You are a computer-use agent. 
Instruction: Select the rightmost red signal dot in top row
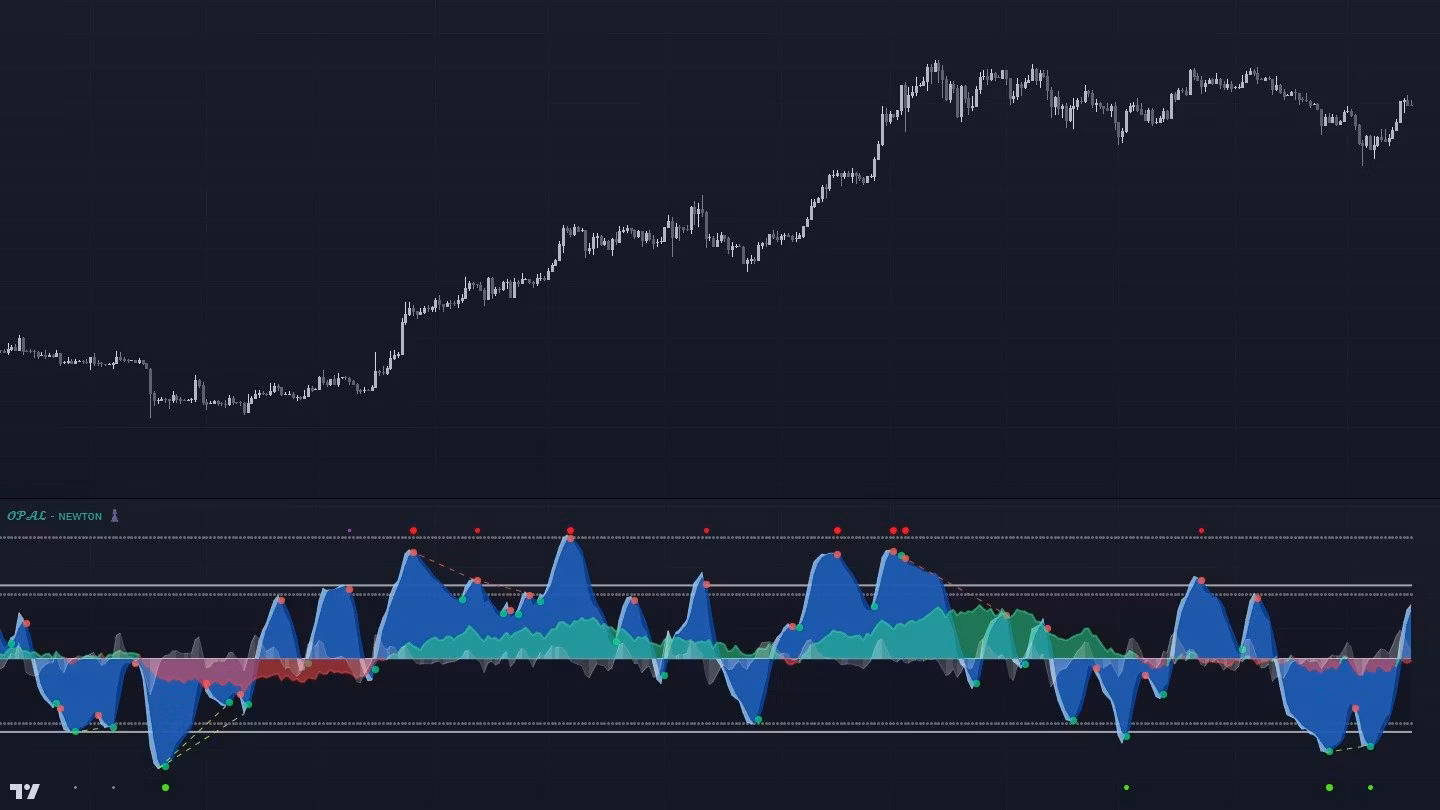pos(1201,531)
